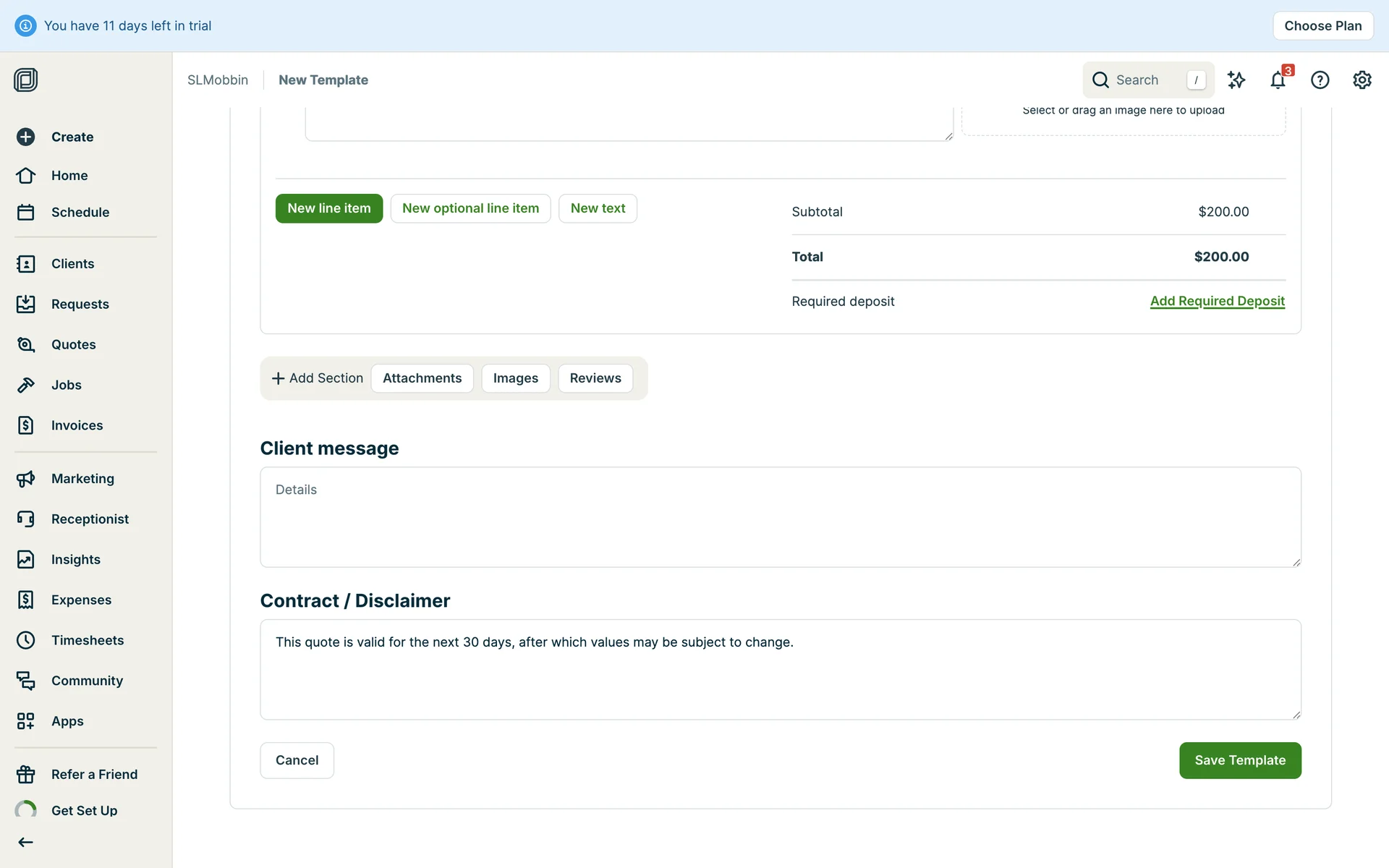Open the notifications bell icon

pyautogui.click(x=1278, y=80)
